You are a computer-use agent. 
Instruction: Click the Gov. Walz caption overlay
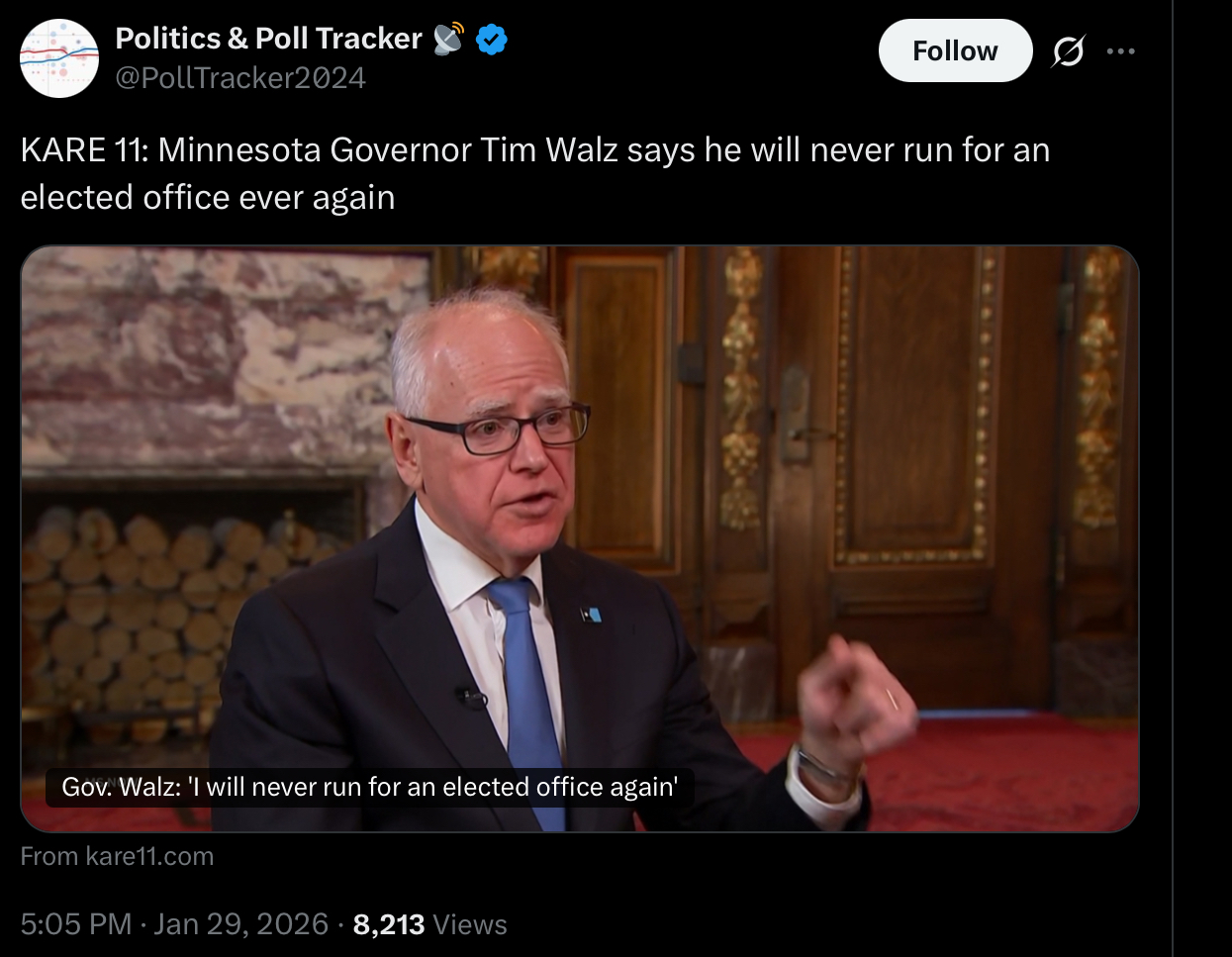click(x=369, y=787)
